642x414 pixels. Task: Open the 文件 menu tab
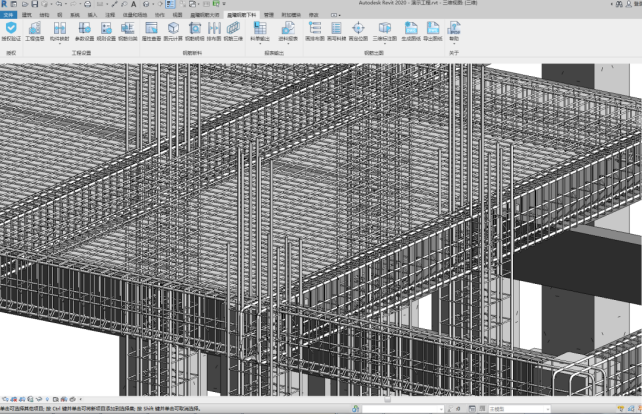pos(9,15)
